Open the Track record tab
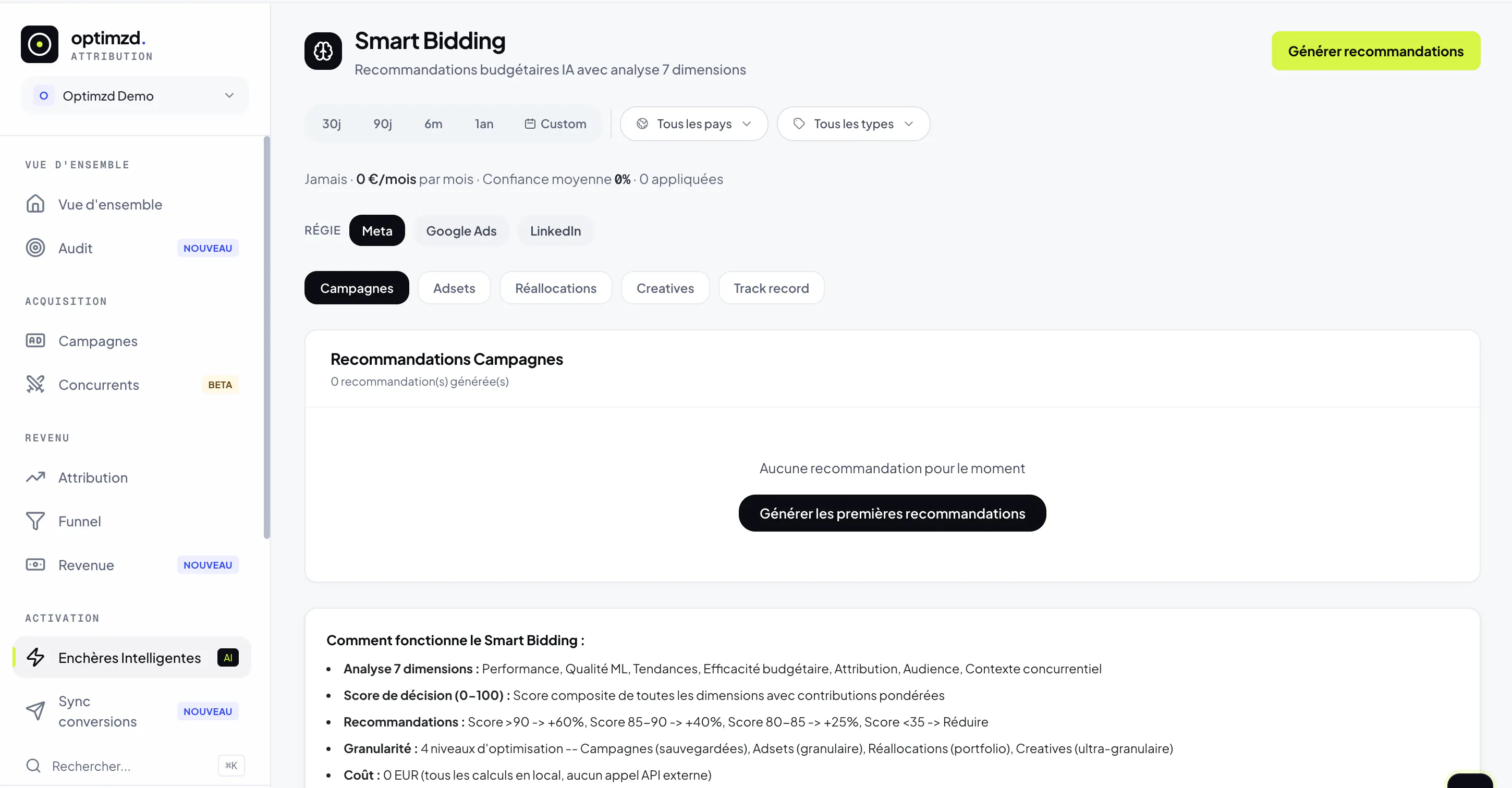The height and width of the screenshot is (788, 1512). pos(771,288)
